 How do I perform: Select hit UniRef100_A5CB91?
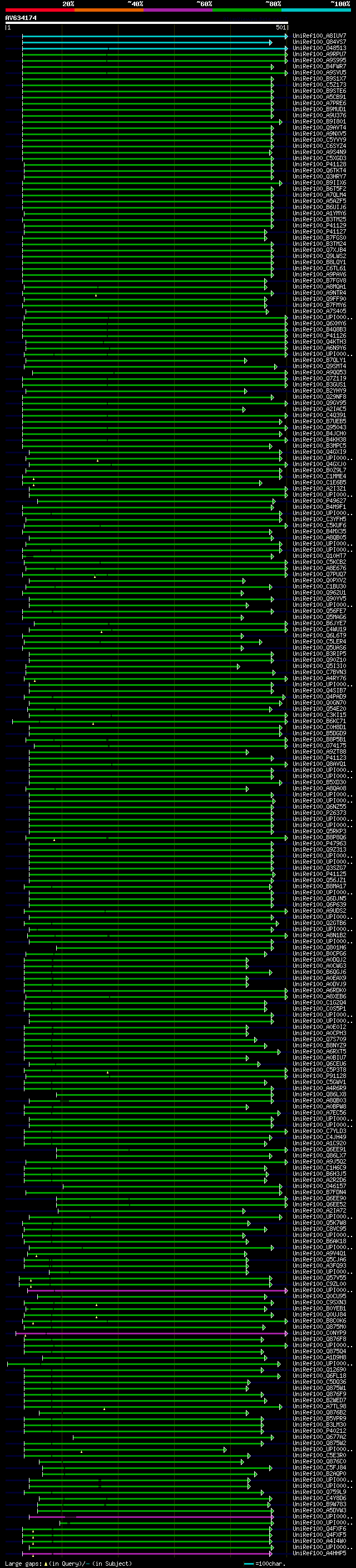tap(319, 97)
